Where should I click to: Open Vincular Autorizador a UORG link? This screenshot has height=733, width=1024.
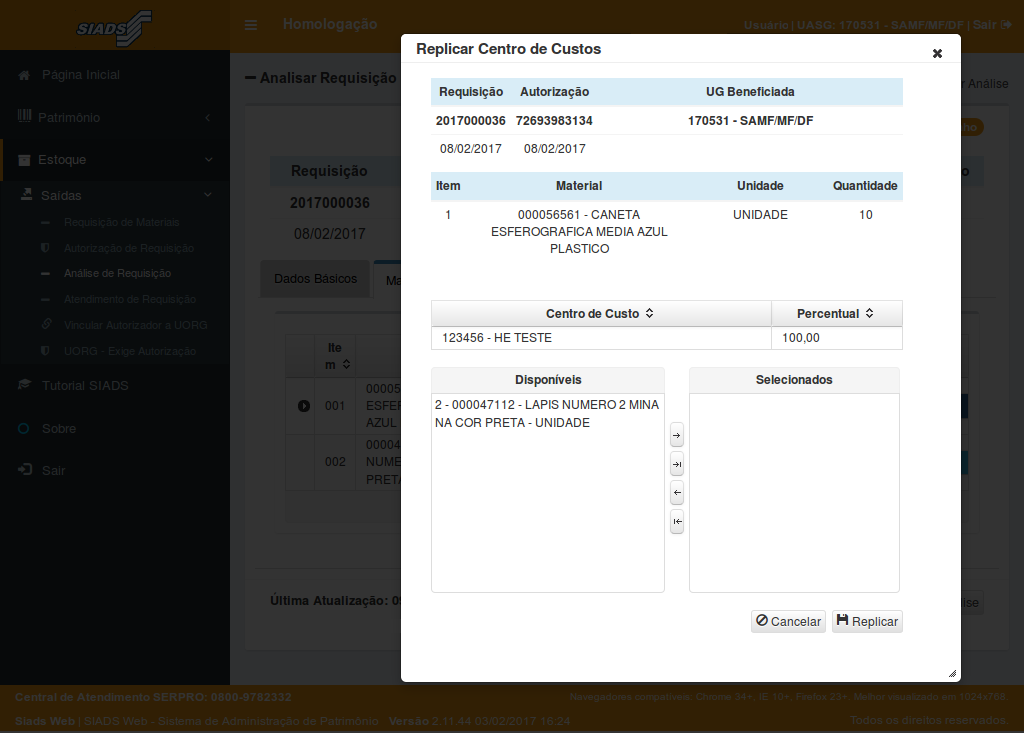click(x=136, y=325)
